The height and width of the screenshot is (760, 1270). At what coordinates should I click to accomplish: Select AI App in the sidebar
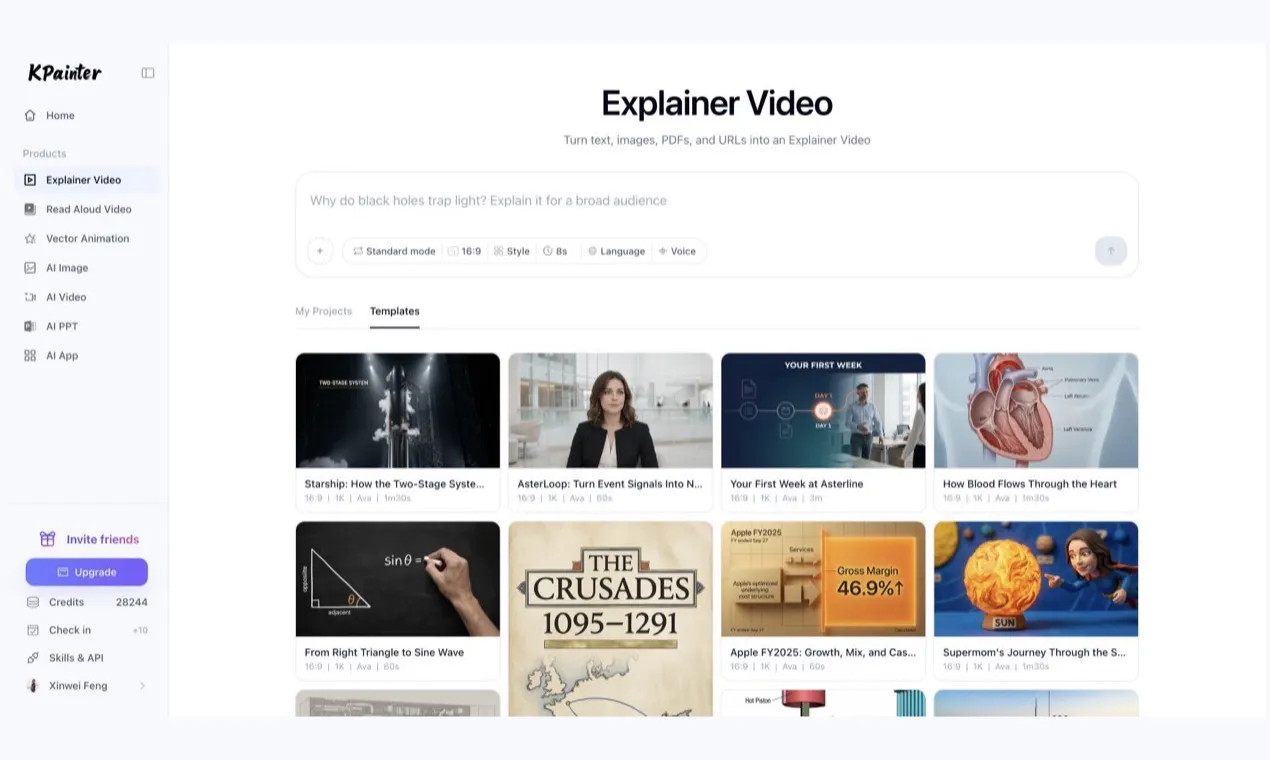[x=86, y=355]
